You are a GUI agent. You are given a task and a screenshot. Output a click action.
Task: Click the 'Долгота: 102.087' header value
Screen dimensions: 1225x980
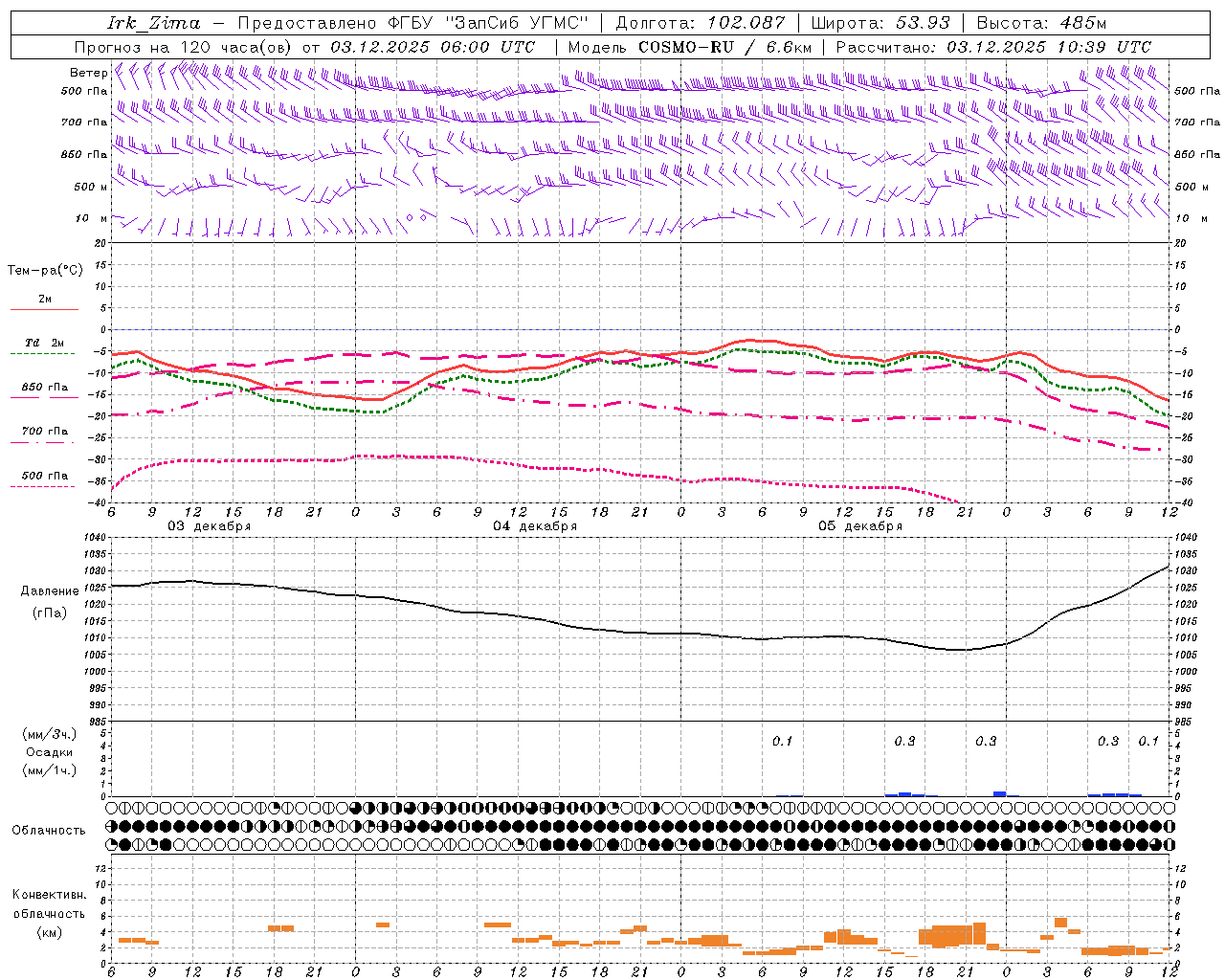coord(700,23)
